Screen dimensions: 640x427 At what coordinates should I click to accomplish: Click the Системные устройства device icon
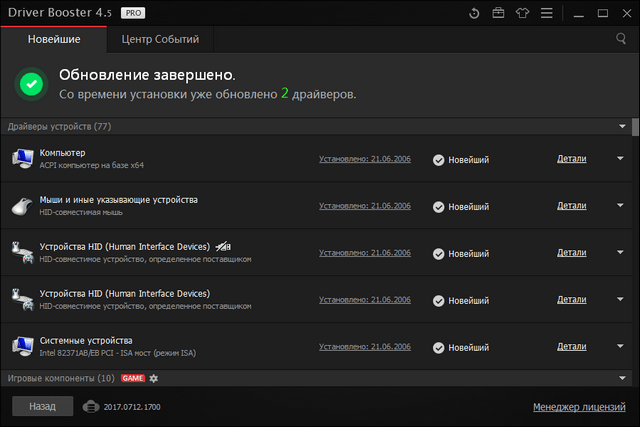click(x=22, y=346)
